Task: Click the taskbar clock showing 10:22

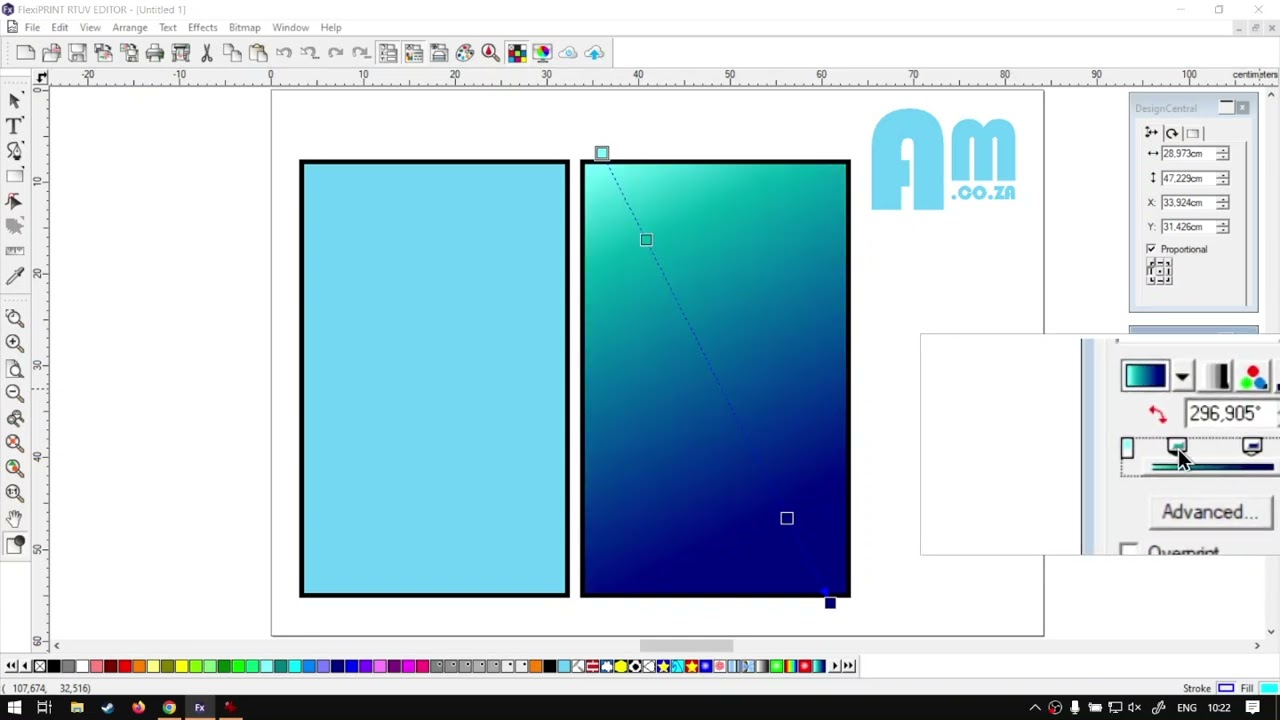Action: click(x=1218, y=708)
